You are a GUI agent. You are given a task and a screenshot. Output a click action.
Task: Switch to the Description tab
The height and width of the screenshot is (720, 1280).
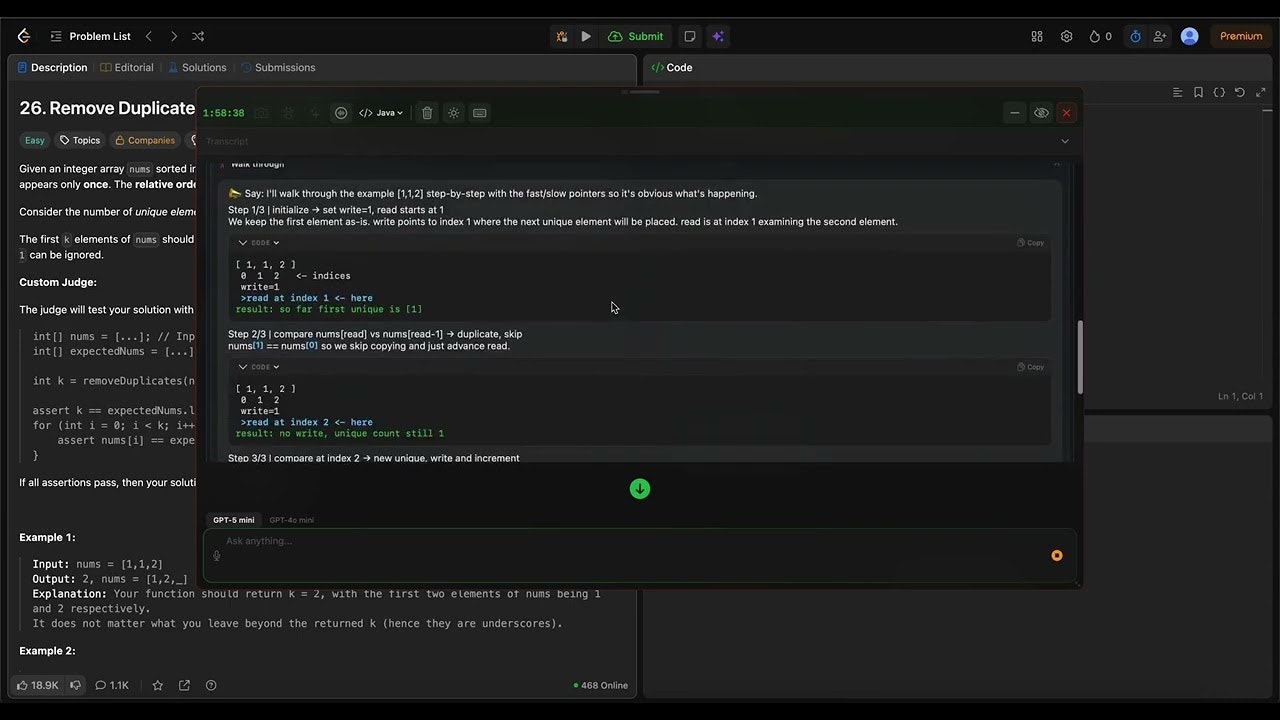click(x=52, y=68)
